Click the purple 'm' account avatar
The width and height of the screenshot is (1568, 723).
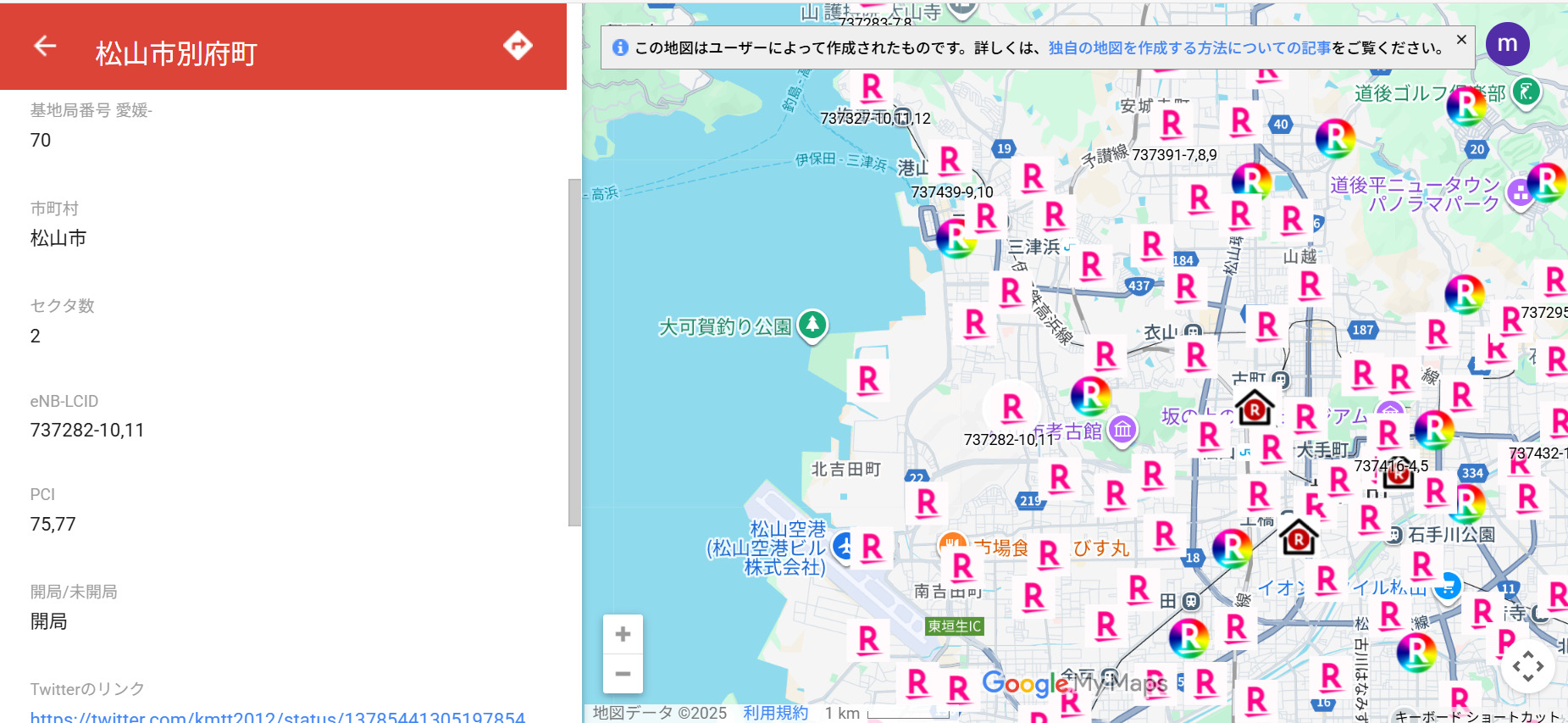coord(1507,44)
